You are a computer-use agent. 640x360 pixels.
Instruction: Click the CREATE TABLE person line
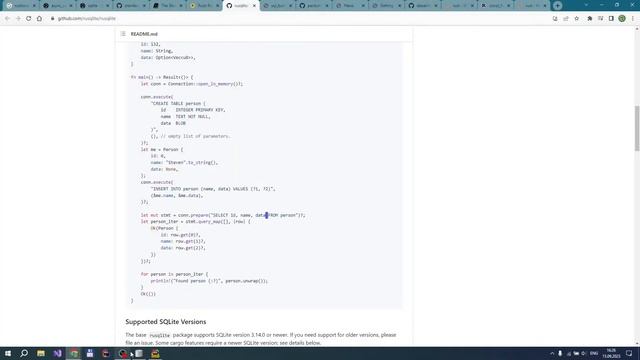coord(178,104)
